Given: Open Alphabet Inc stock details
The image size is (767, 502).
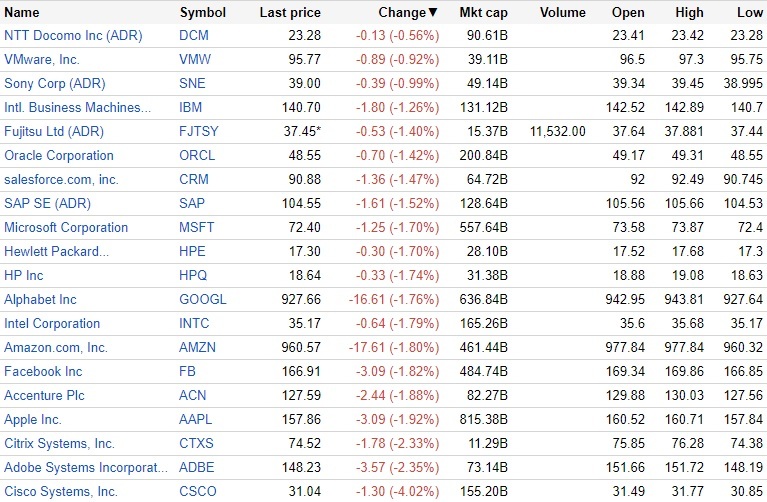Looking at the screenshot, I should point(40,300).
